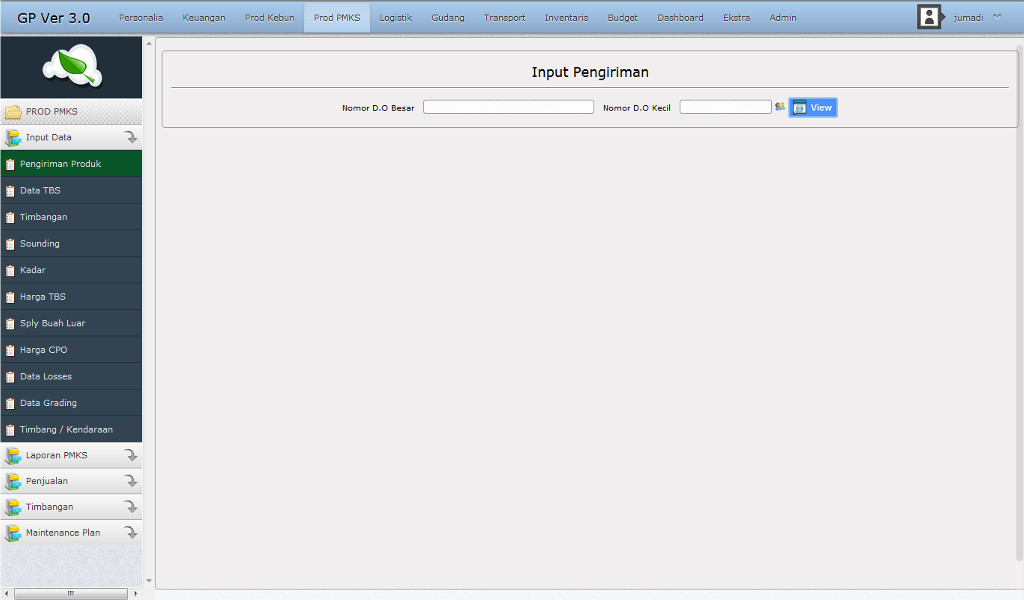Open the Transport menu
The height and width of the screenshot is (600, 1024).
[504, 18]
